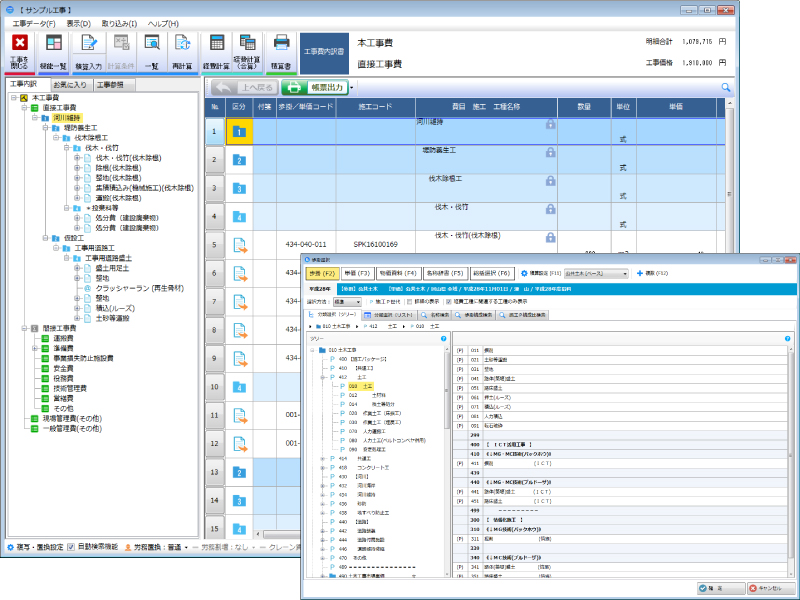
Task: Click the 帳票出力 button
Action: [317, 88]
